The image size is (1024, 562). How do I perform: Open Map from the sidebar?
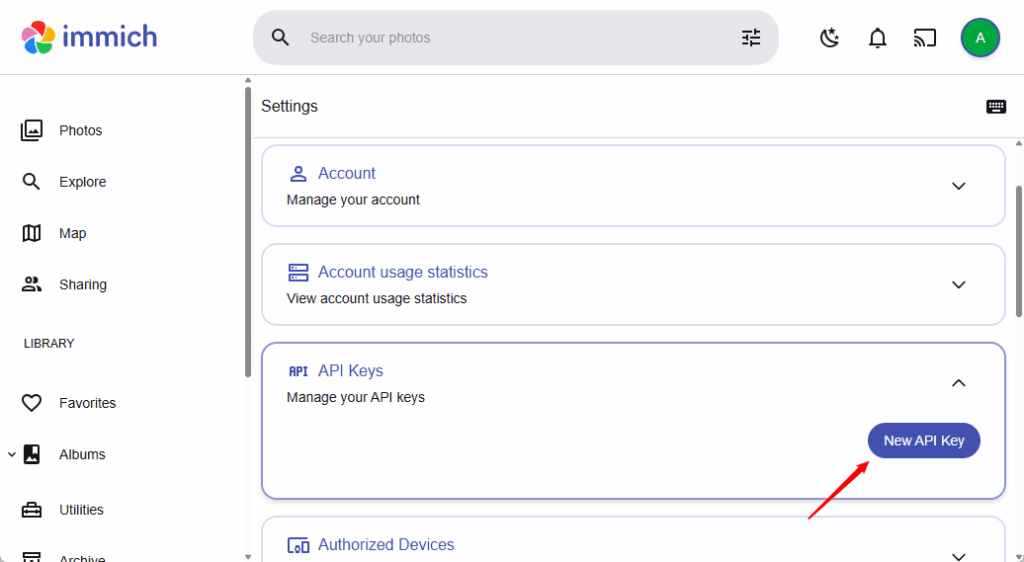tap(72, 233)
